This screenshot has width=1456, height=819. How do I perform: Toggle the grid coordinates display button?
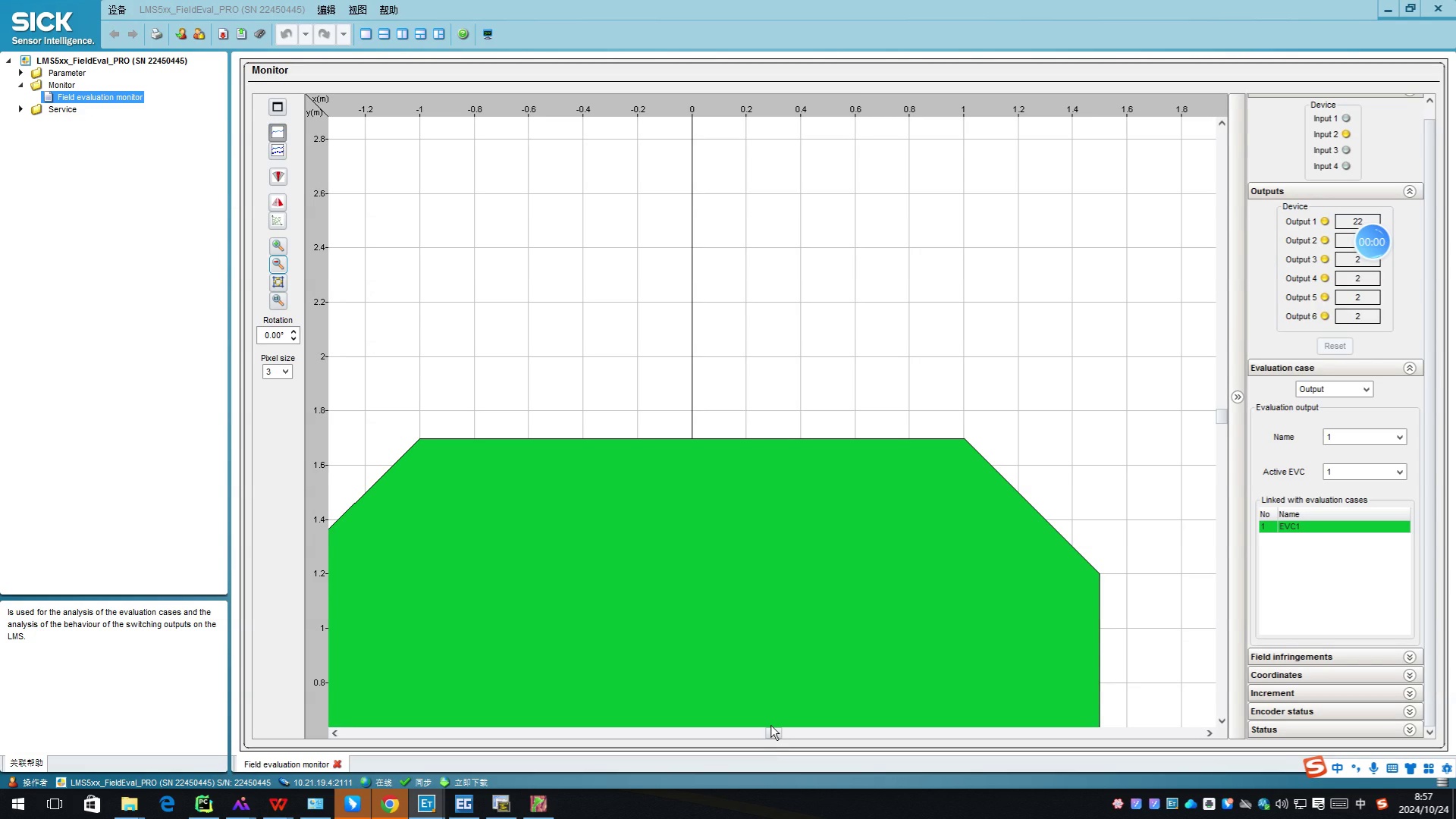(278, 221)
